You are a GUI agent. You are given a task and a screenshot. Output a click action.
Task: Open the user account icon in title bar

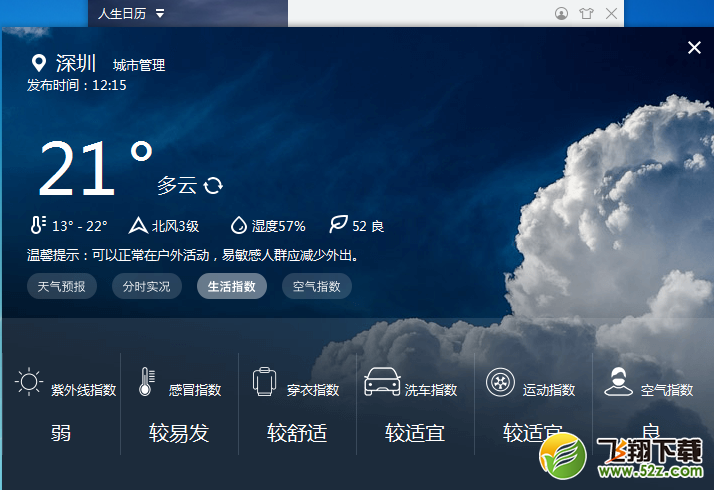pos(561,14)
